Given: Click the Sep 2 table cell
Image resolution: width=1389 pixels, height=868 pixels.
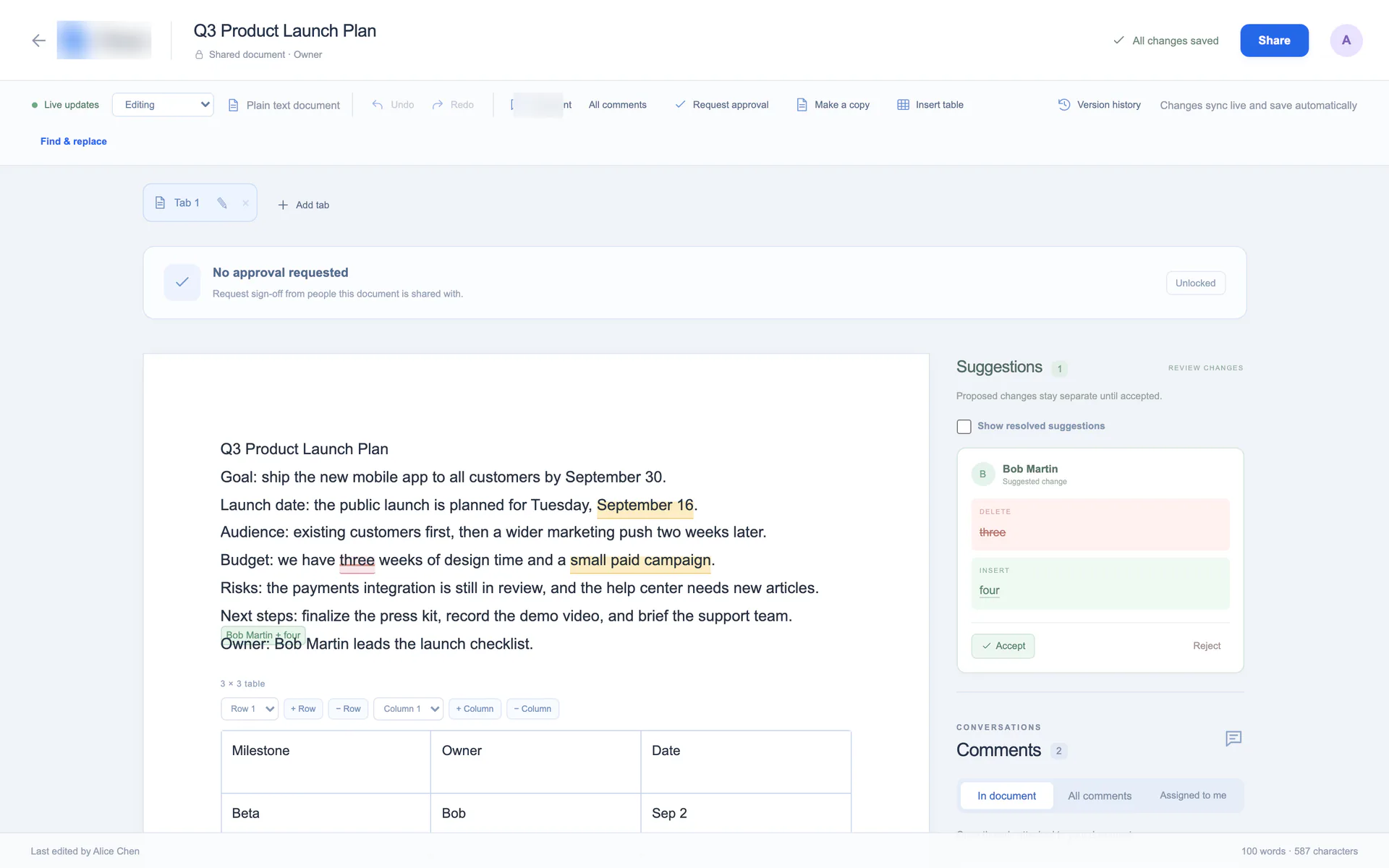Looking at the screenshot, I should [746, 813].
